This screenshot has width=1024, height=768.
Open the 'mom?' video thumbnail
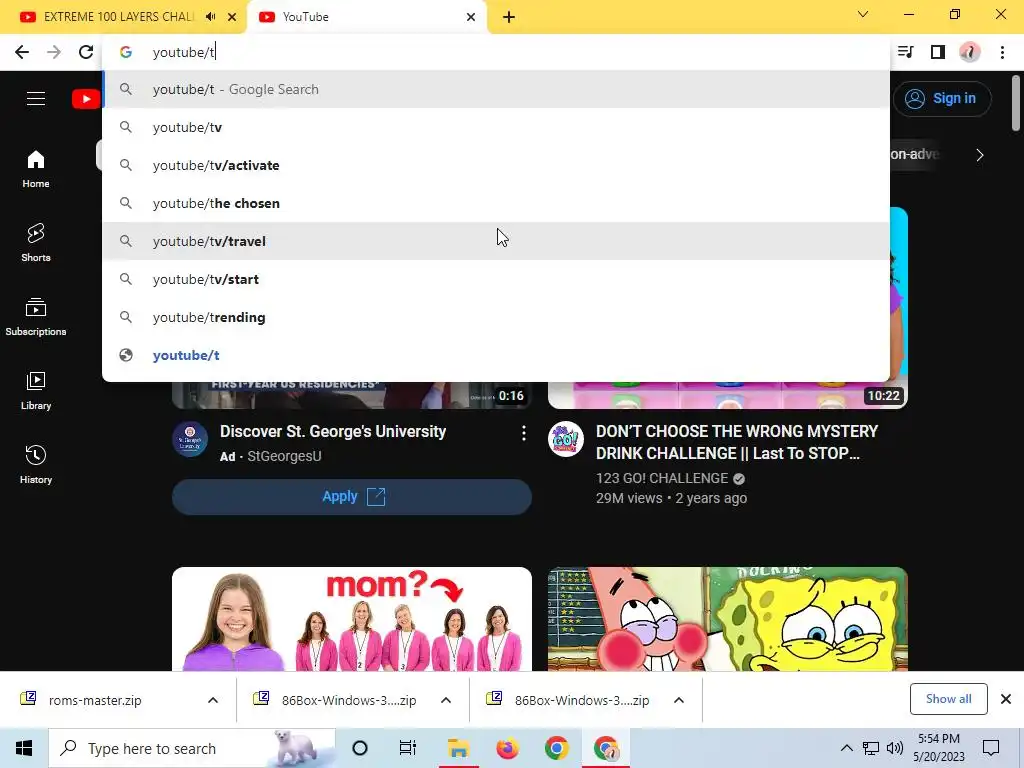coord(352,619)
